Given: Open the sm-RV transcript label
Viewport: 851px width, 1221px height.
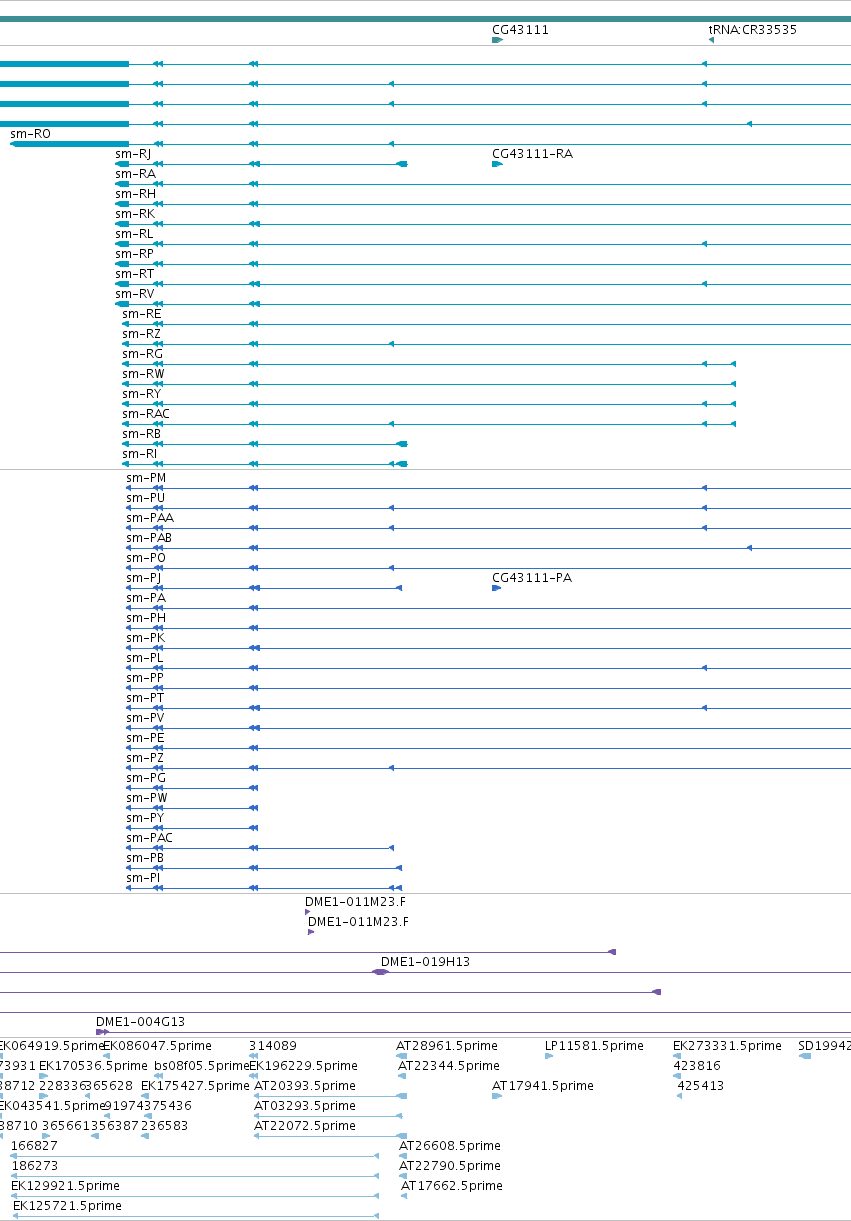Looking at the screenshot, I should click(135, 294).
